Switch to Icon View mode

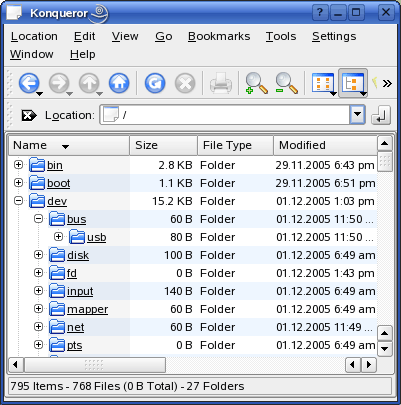coord(323,83)
